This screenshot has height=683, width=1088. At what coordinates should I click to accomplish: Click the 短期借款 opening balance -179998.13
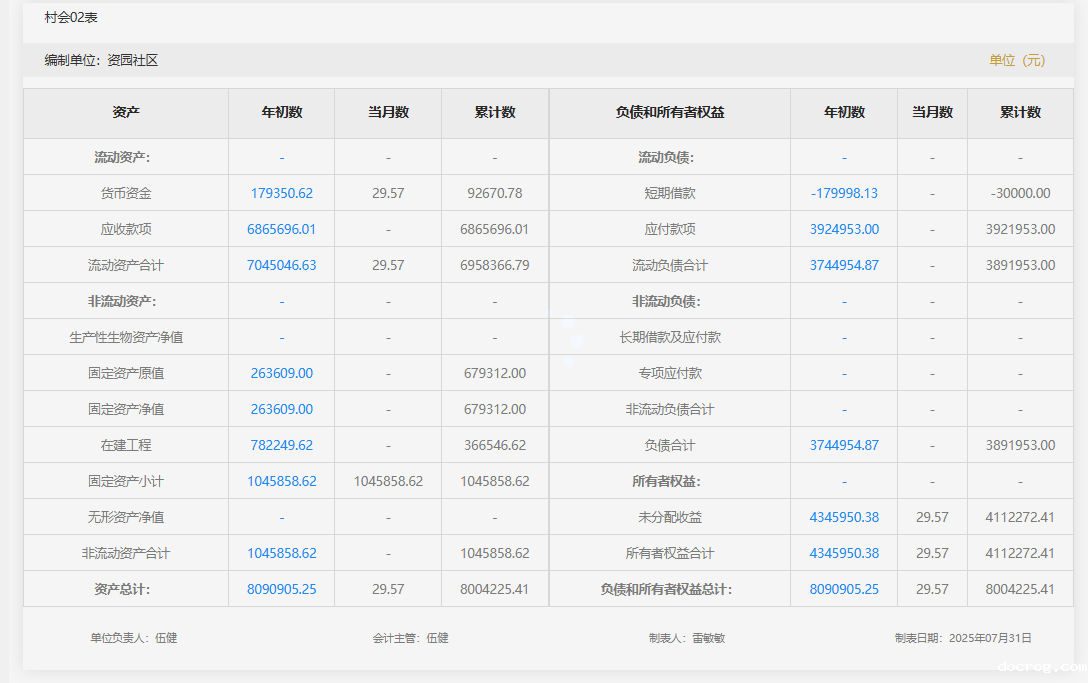tap(844, 193)
